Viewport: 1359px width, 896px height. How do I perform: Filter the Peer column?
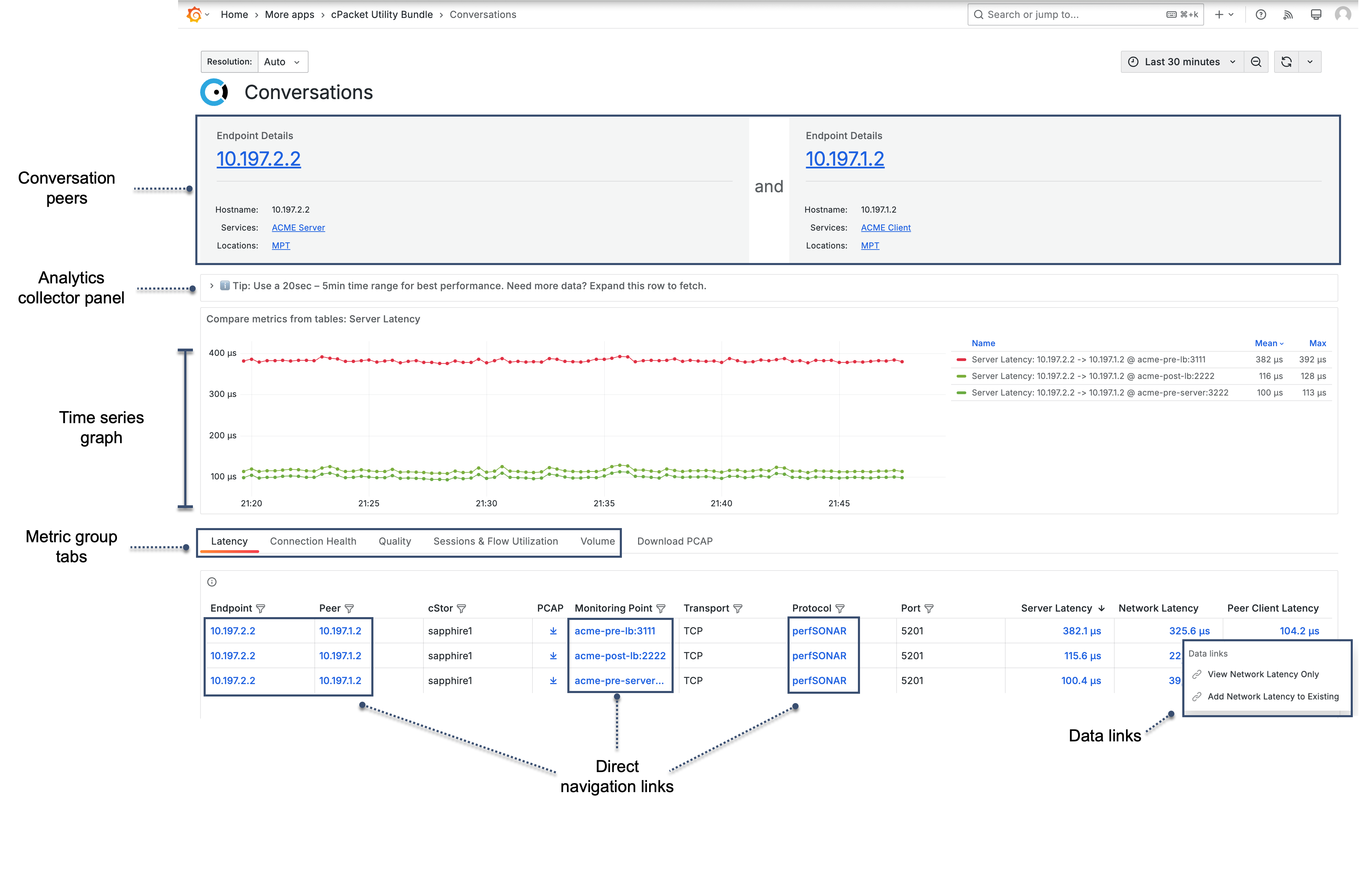[x=349, y=608]
